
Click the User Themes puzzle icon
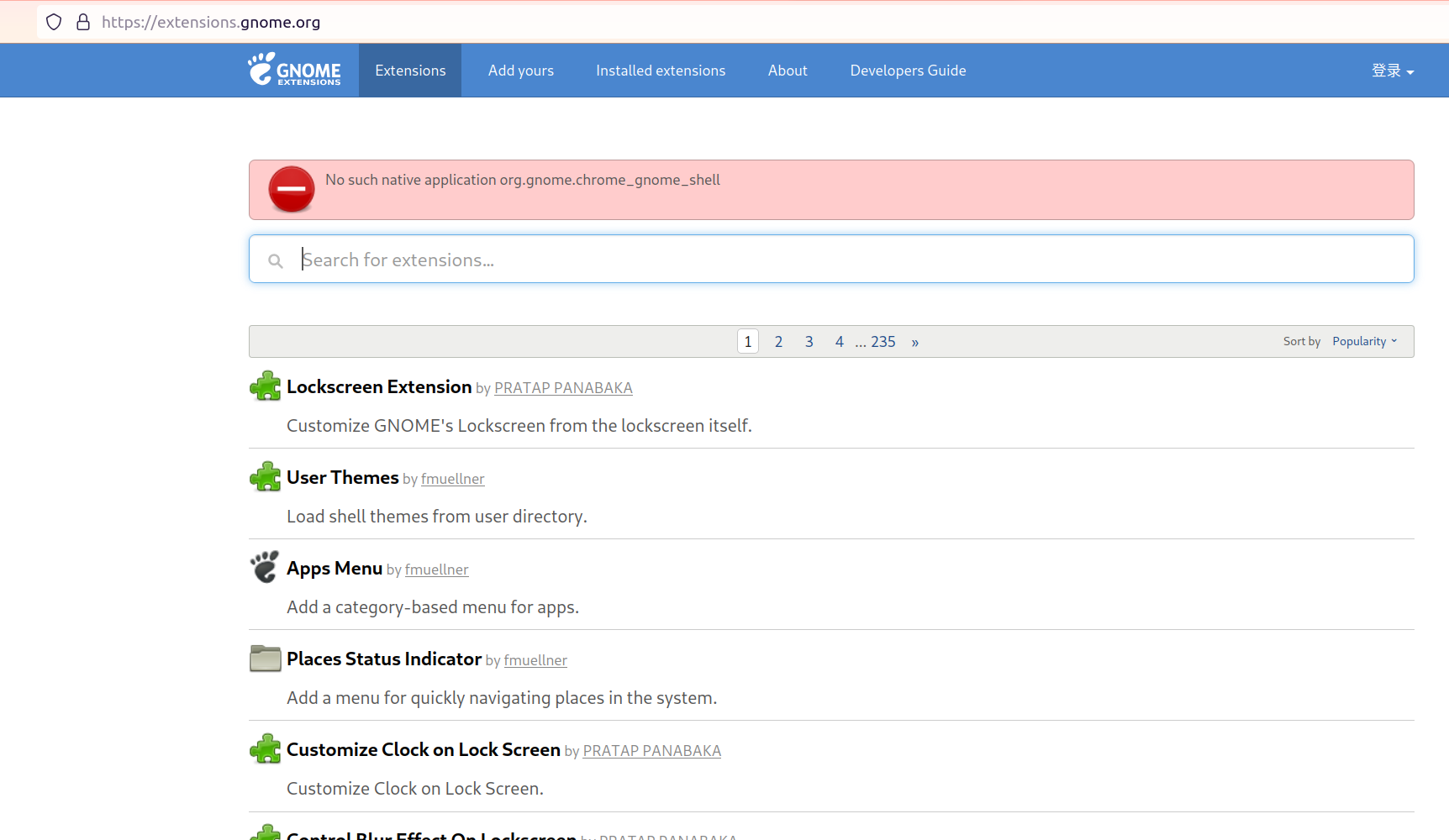click(266, 477)
